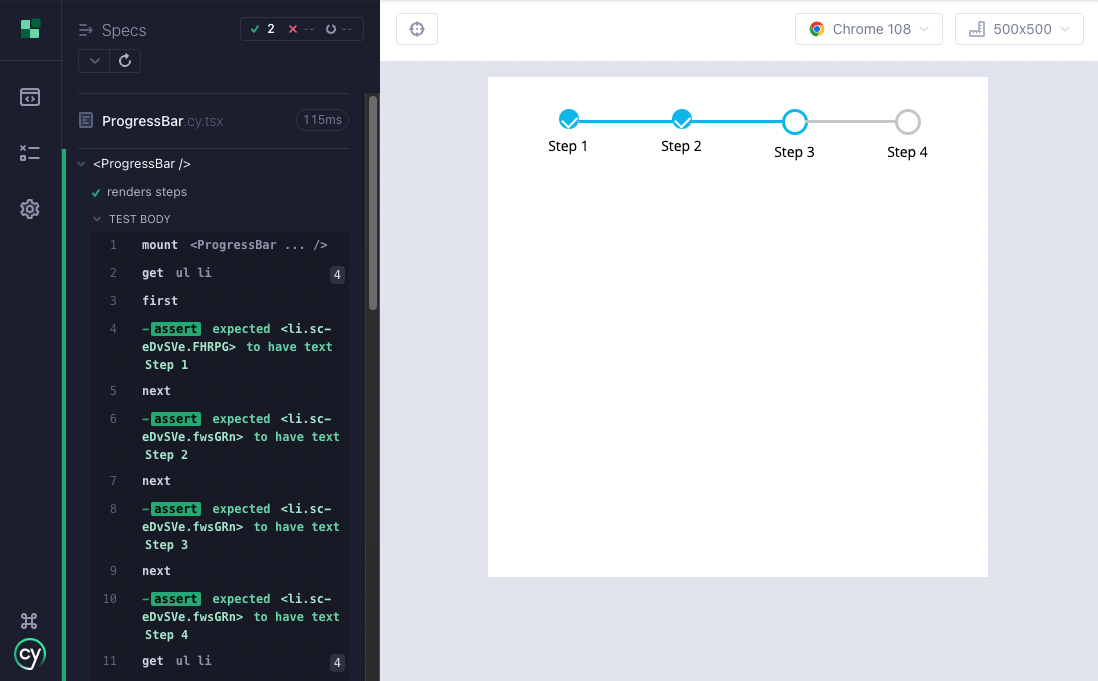Click the Cypress logo at bottom left
The image size is (1098, 681).
[30, 655]
